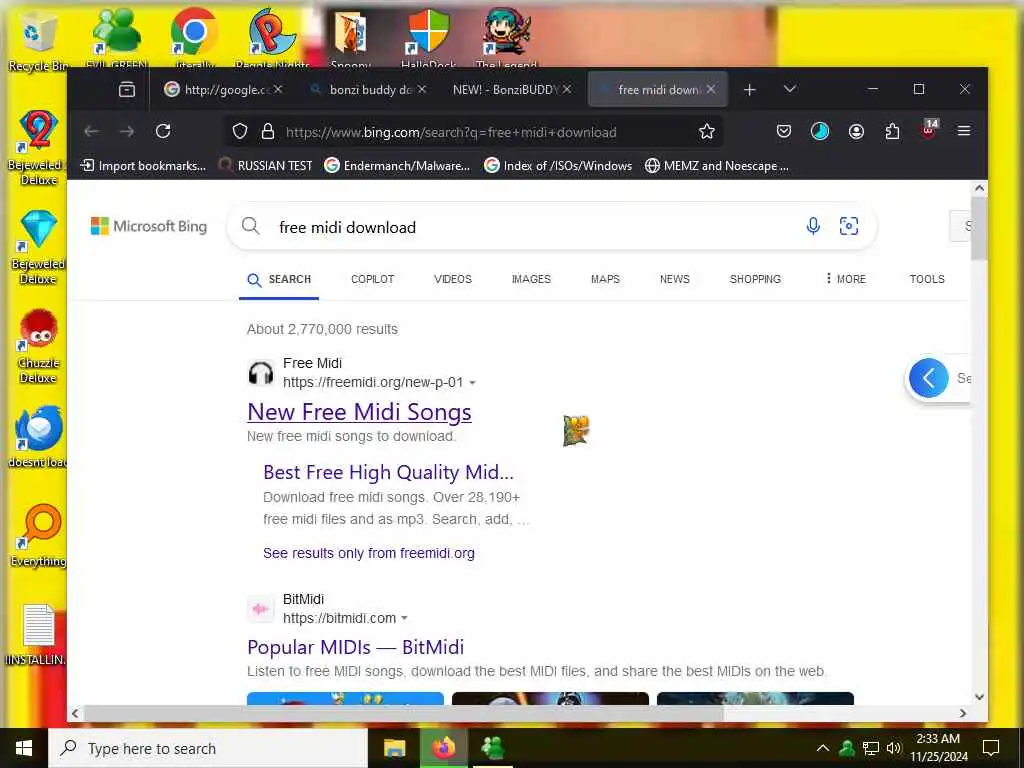
Task: Click the page horizontal scrollbar
Action: coord(404,713)
